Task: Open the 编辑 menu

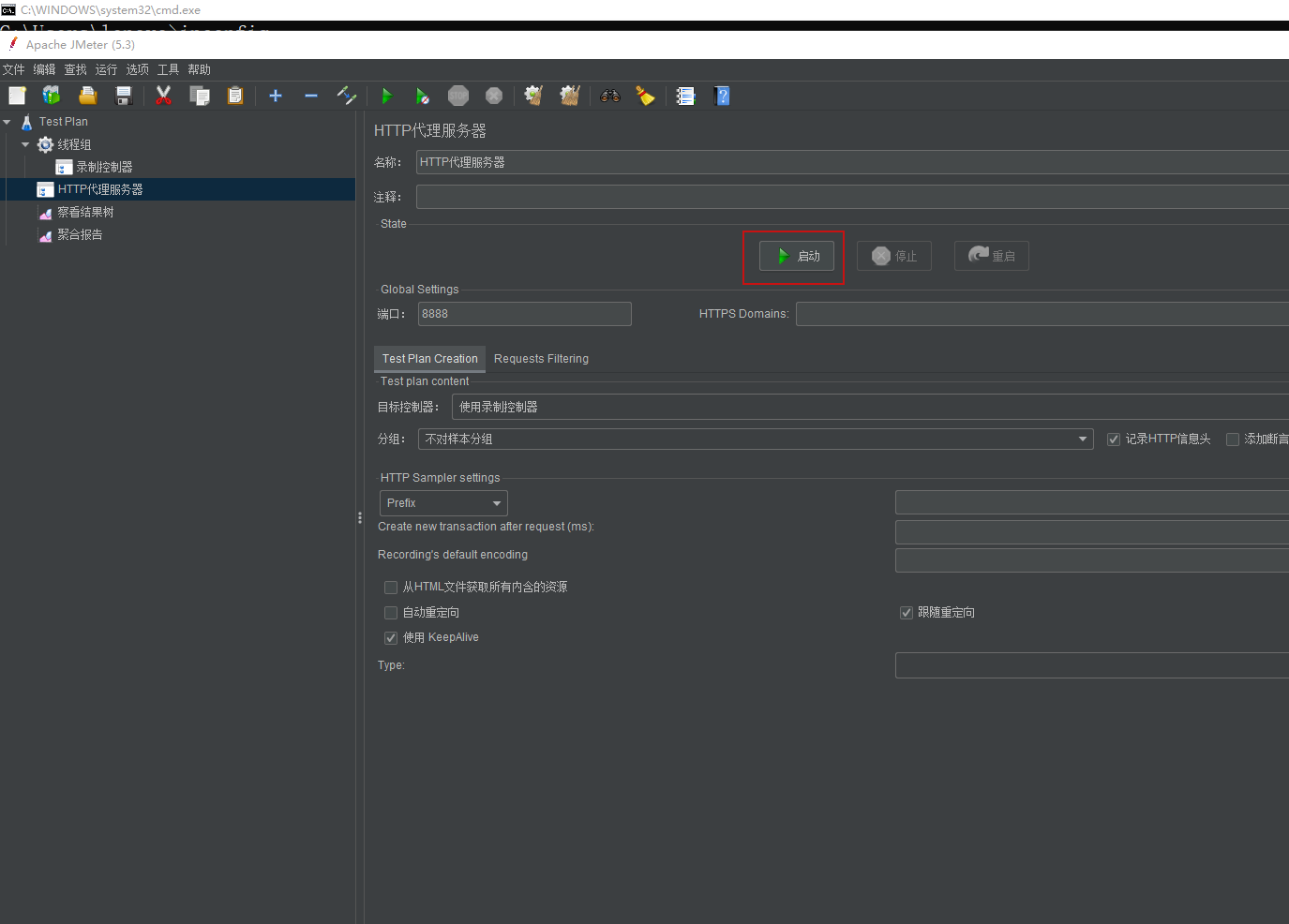Action: (45, 69)
